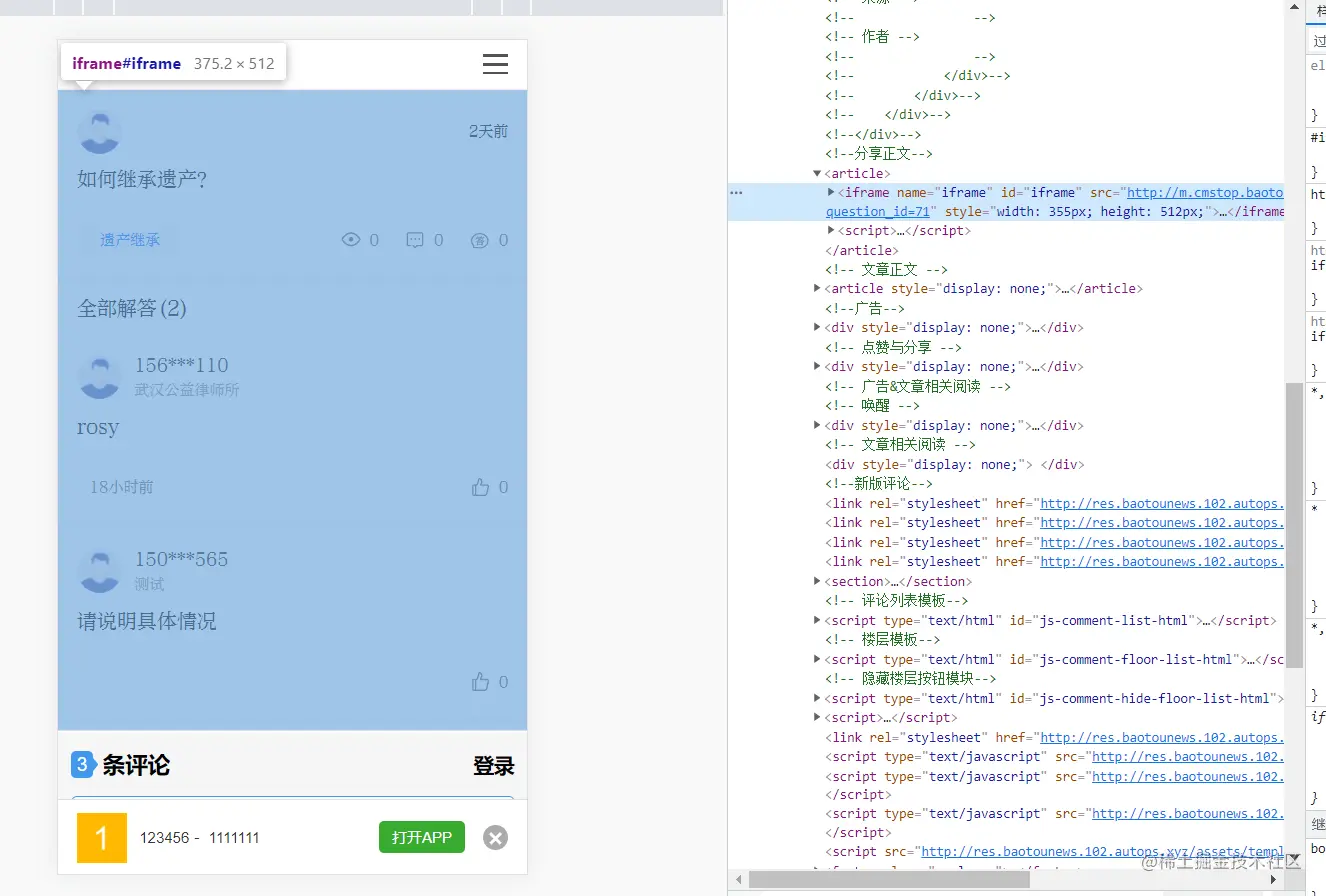Select the <!--分享正文--> comment line
This screenshot has width=1326, height=896.
tap(879, 153)
